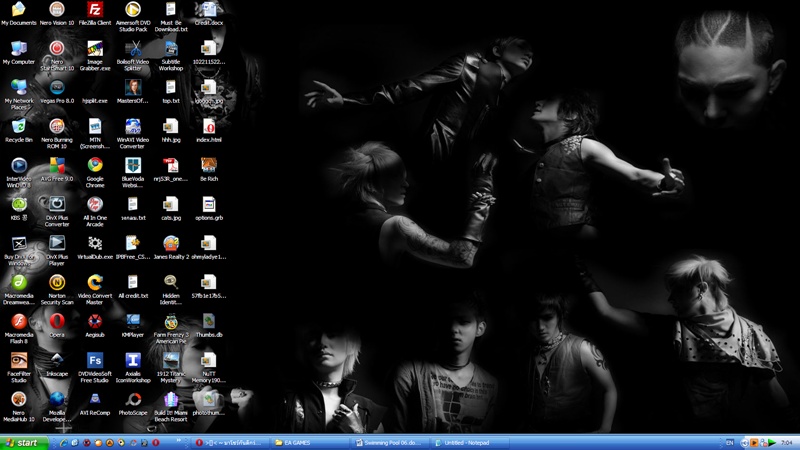Viewport: 800px width, 450px height.
Task: Select the AVI ReComp icon
Action: 95,404
